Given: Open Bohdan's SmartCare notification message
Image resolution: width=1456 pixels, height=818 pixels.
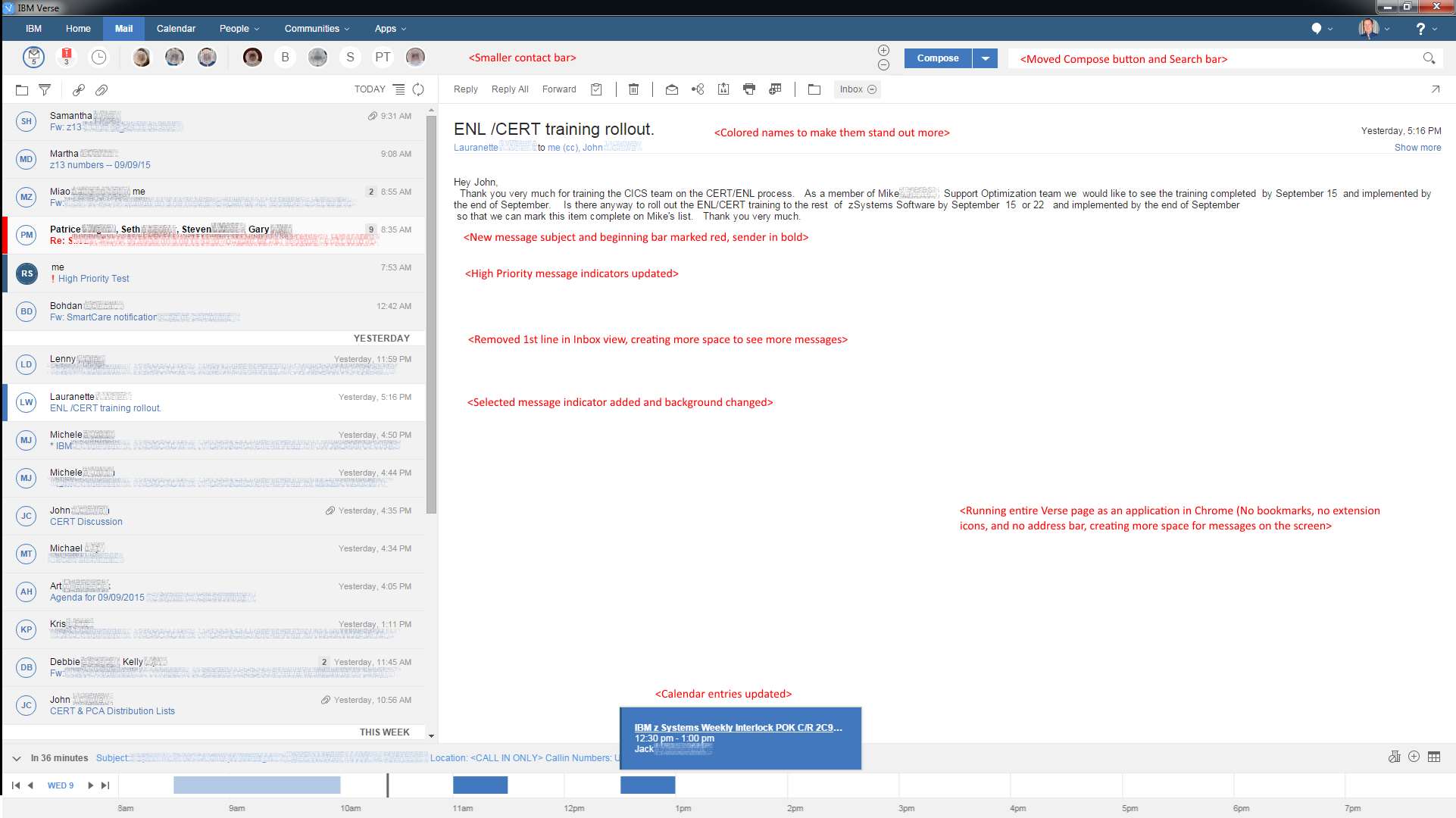Looking at the screenshot, I should pos(214,311).
